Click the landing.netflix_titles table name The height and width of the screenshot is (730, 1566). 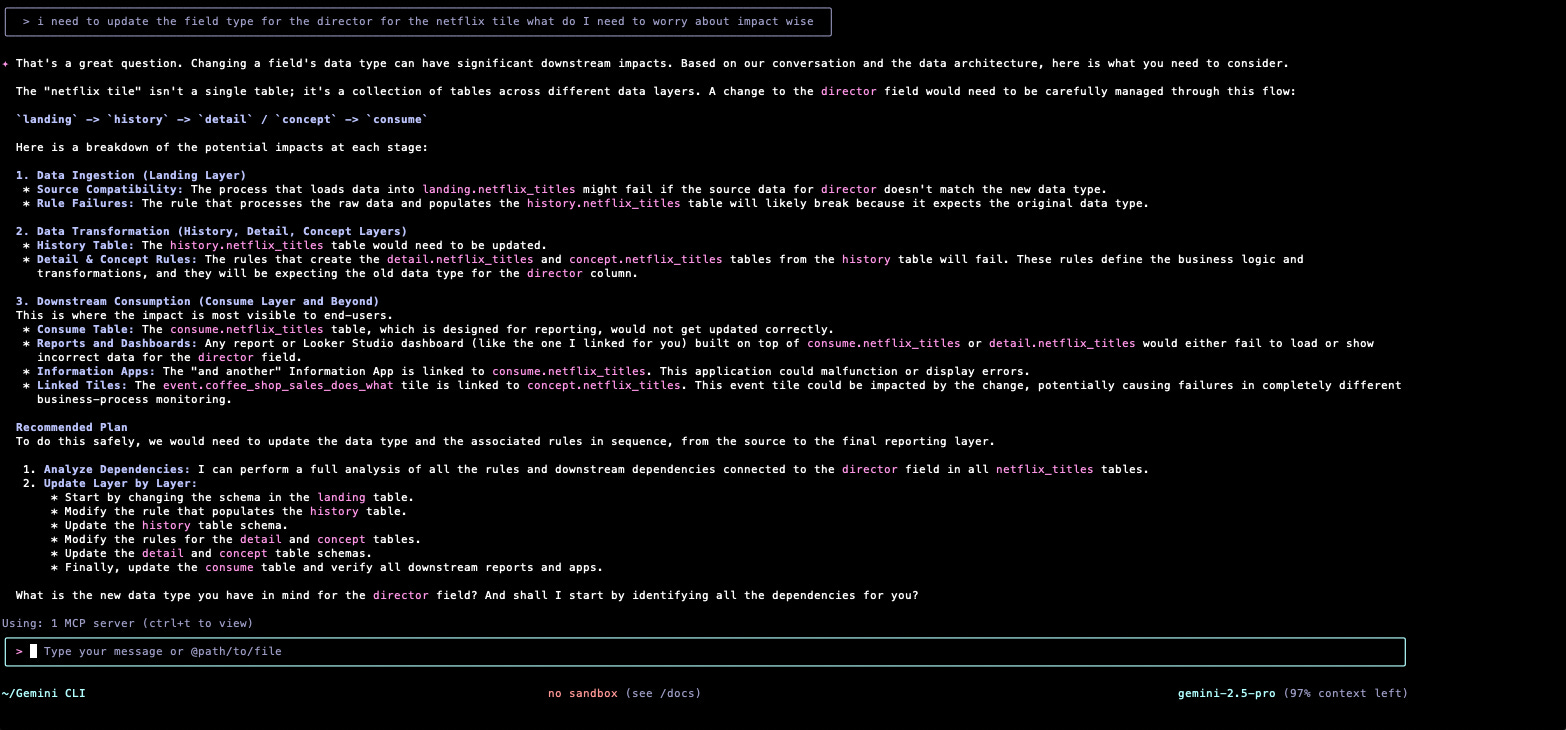pos(499,189)
